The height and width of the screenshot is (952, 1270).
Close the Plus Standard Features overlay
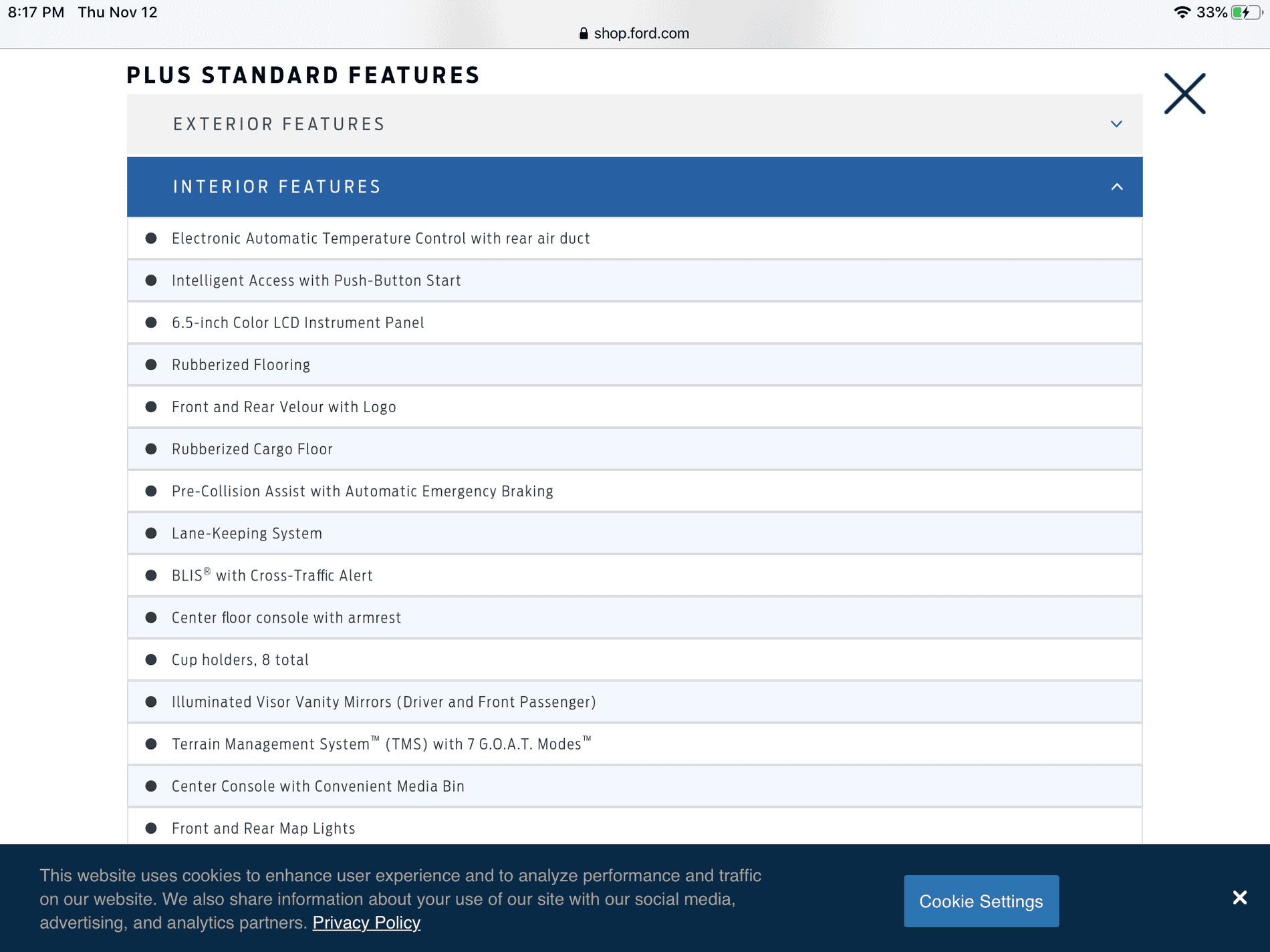(x=1184, y=94)
